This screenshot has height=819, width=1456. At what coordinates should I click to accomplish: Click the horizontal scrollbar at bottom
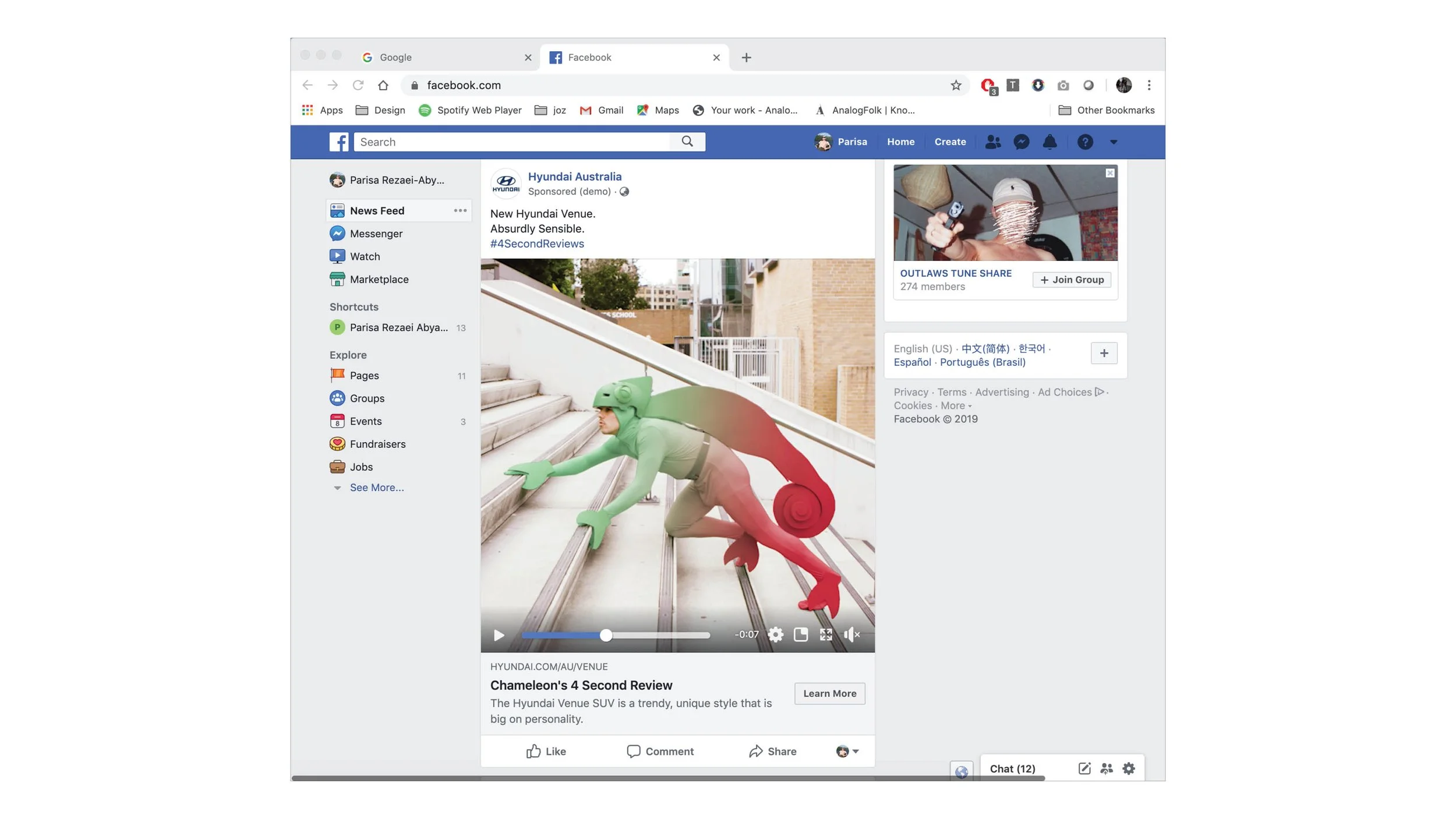(x=667, y=778)
